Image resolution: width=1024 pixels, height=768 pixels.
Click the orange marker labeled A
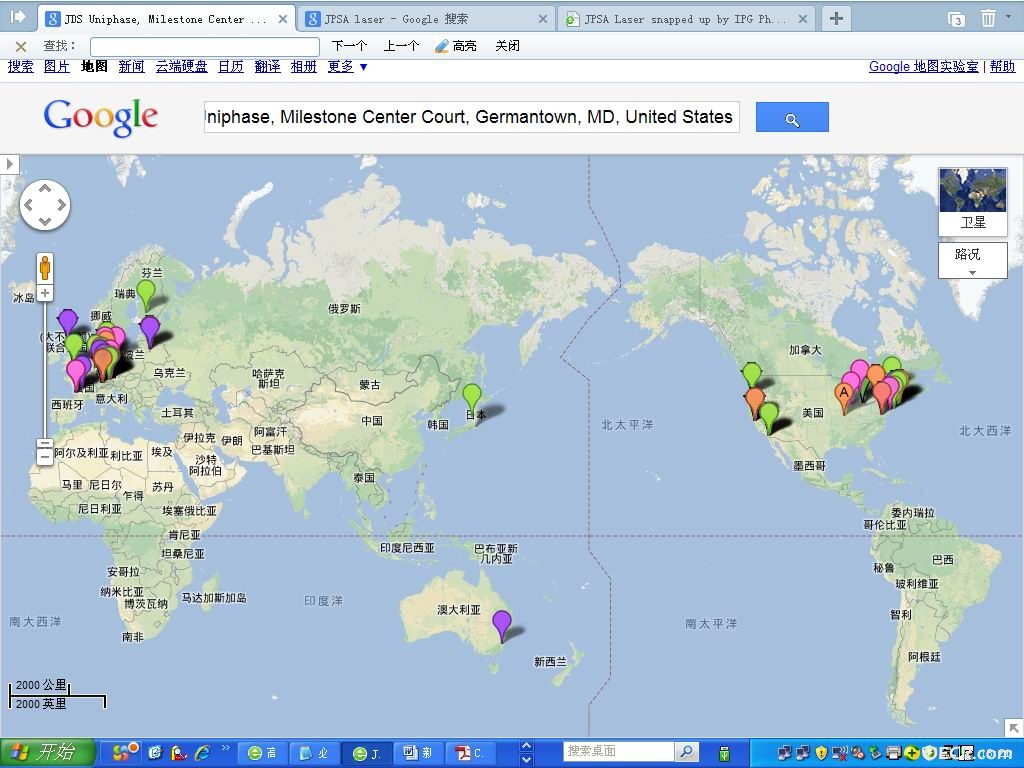tap(844, 396)
